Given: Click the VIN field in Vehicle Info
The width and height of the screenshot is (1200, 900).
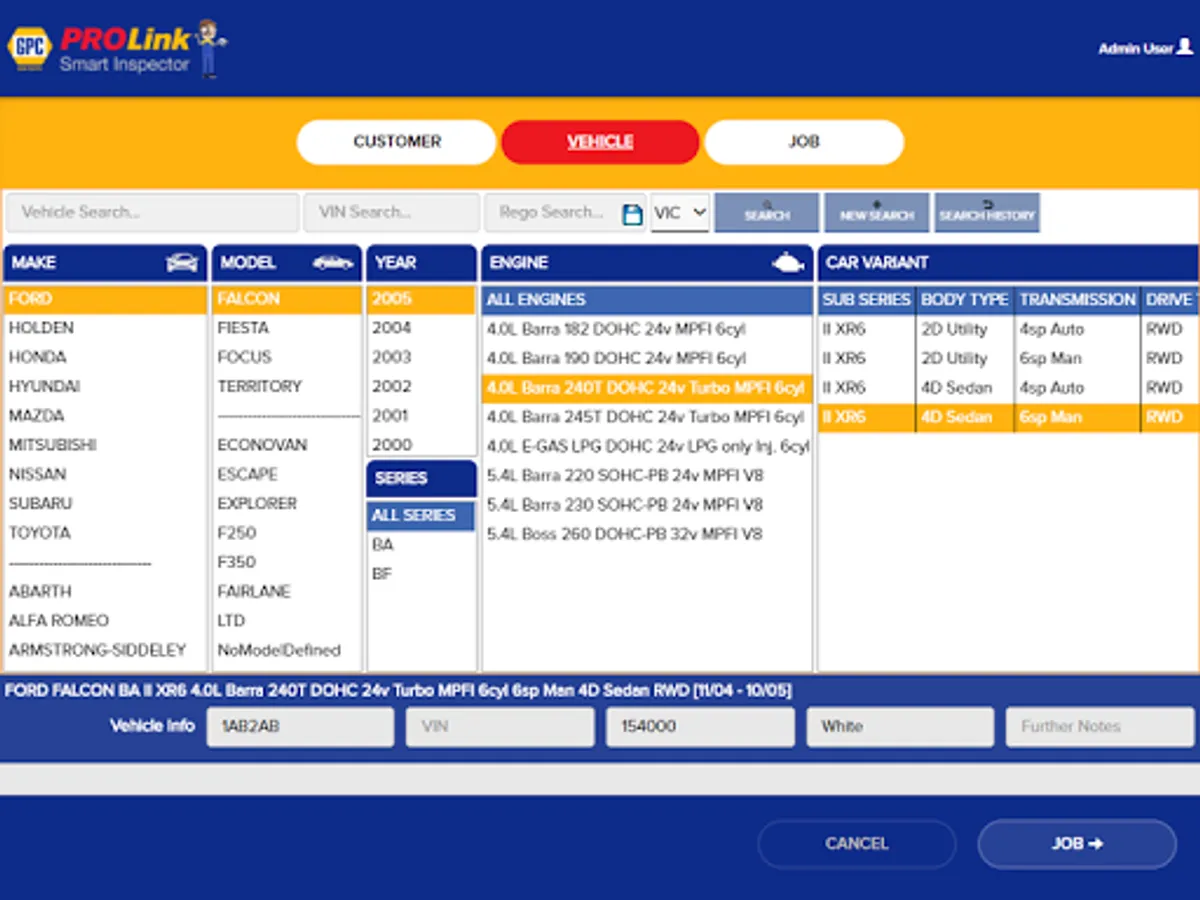Looking at the screenshot, I should click(x=500, y=727).
